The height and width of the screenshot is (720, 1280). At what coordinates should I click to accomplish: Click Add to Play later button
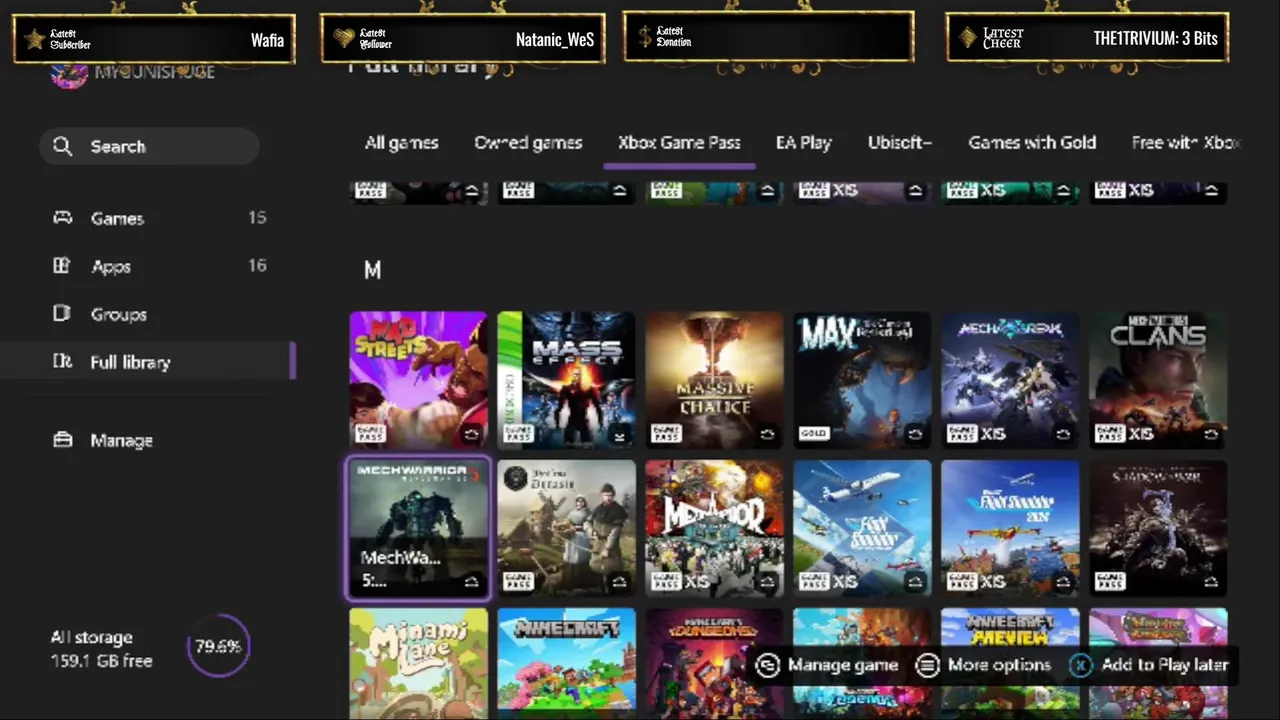[1150, 665]
